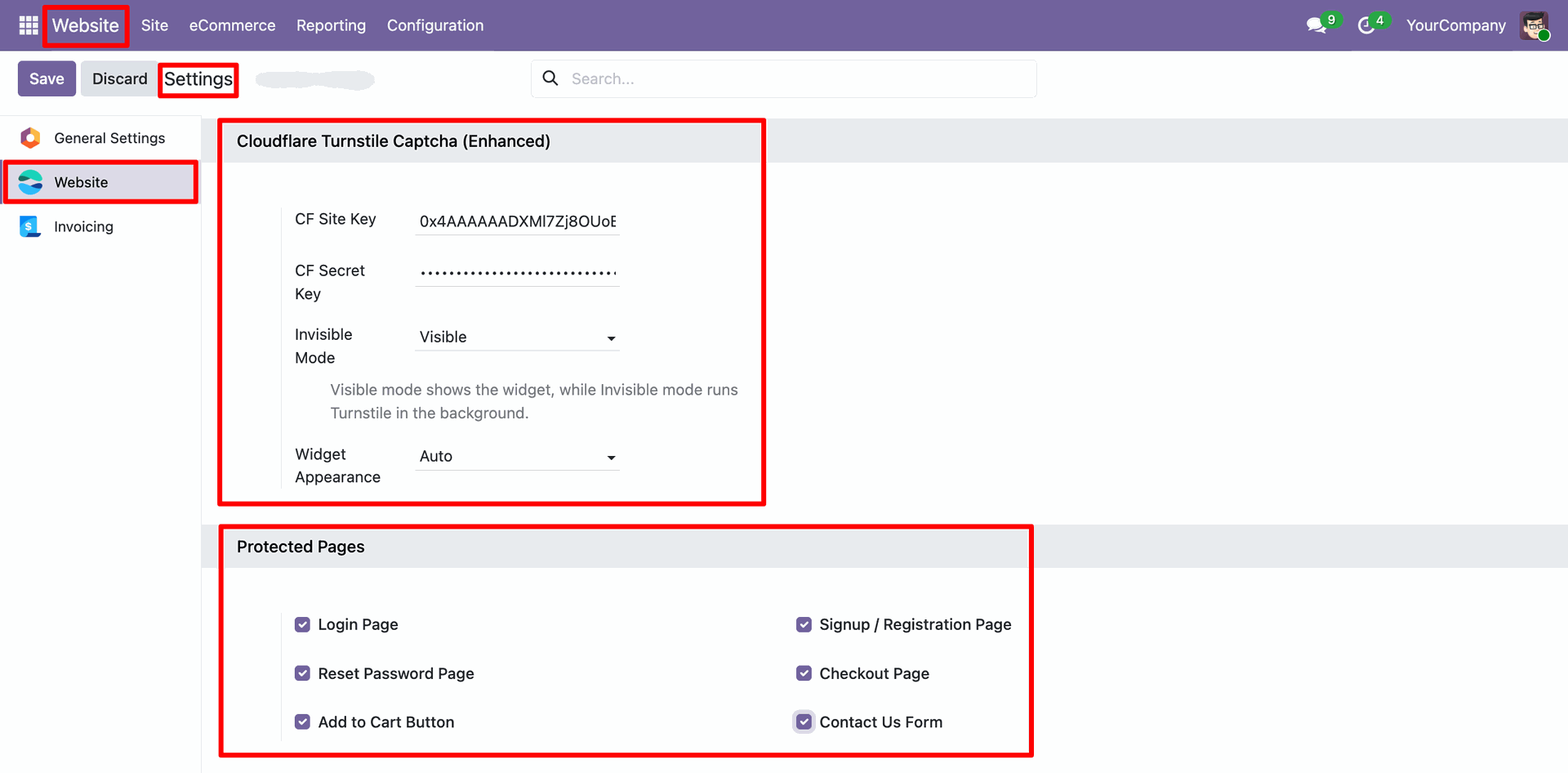Open the Configuration menu
This screenshot has height=773, width=1568.
[435, 25]
